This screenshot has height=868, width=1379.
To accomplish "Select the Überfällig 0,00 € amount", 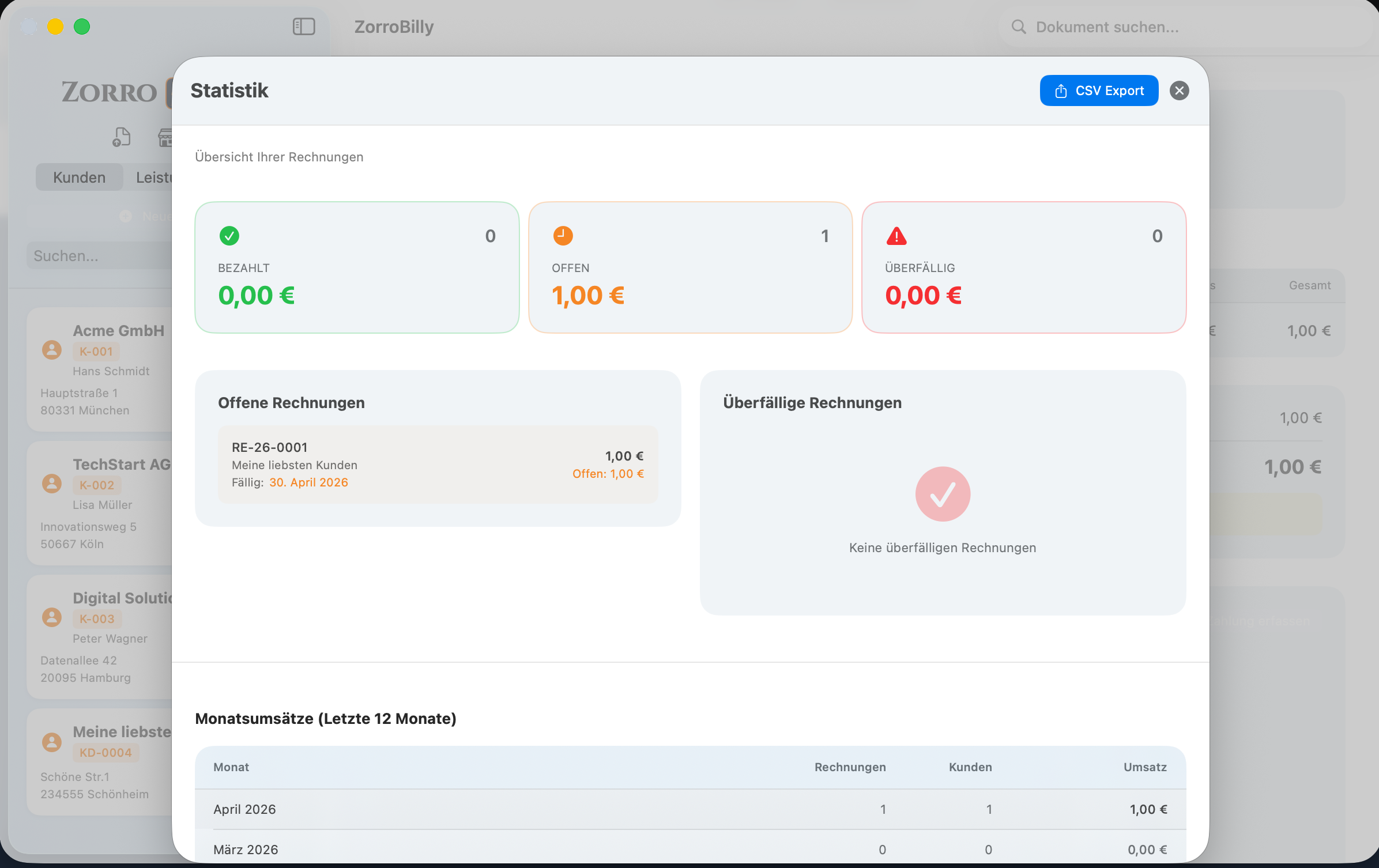I will [924, 296].
